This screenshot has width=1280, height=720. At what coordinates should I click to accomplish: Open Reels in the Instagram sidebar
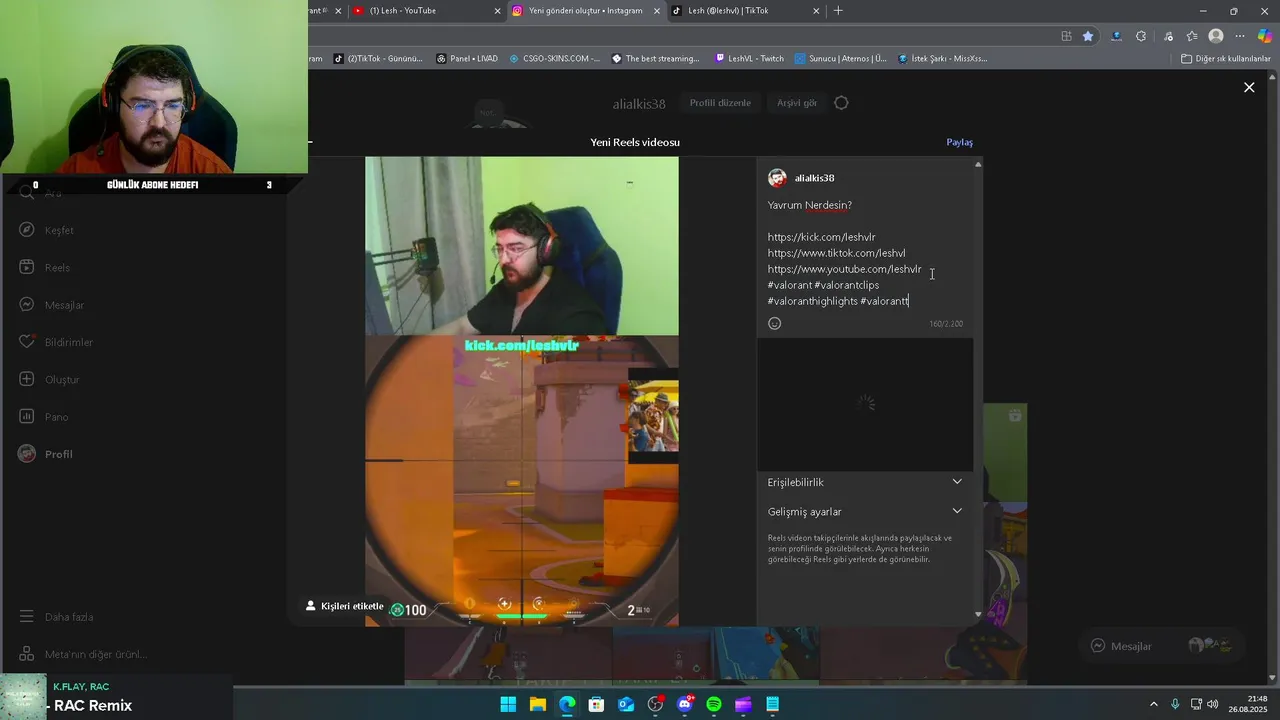point(45,267)
